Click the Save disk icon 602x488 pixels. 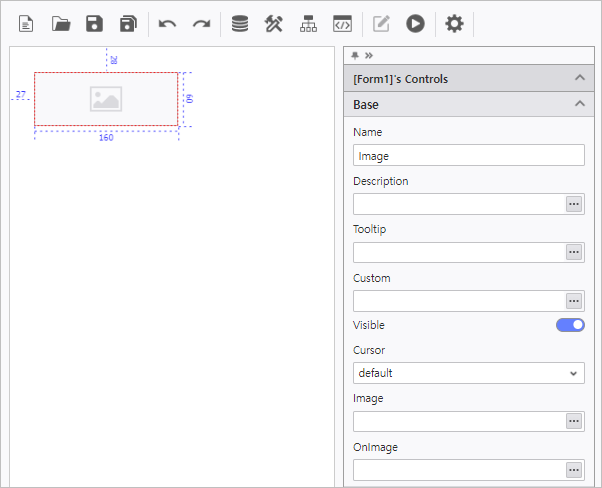pos(94,23)
